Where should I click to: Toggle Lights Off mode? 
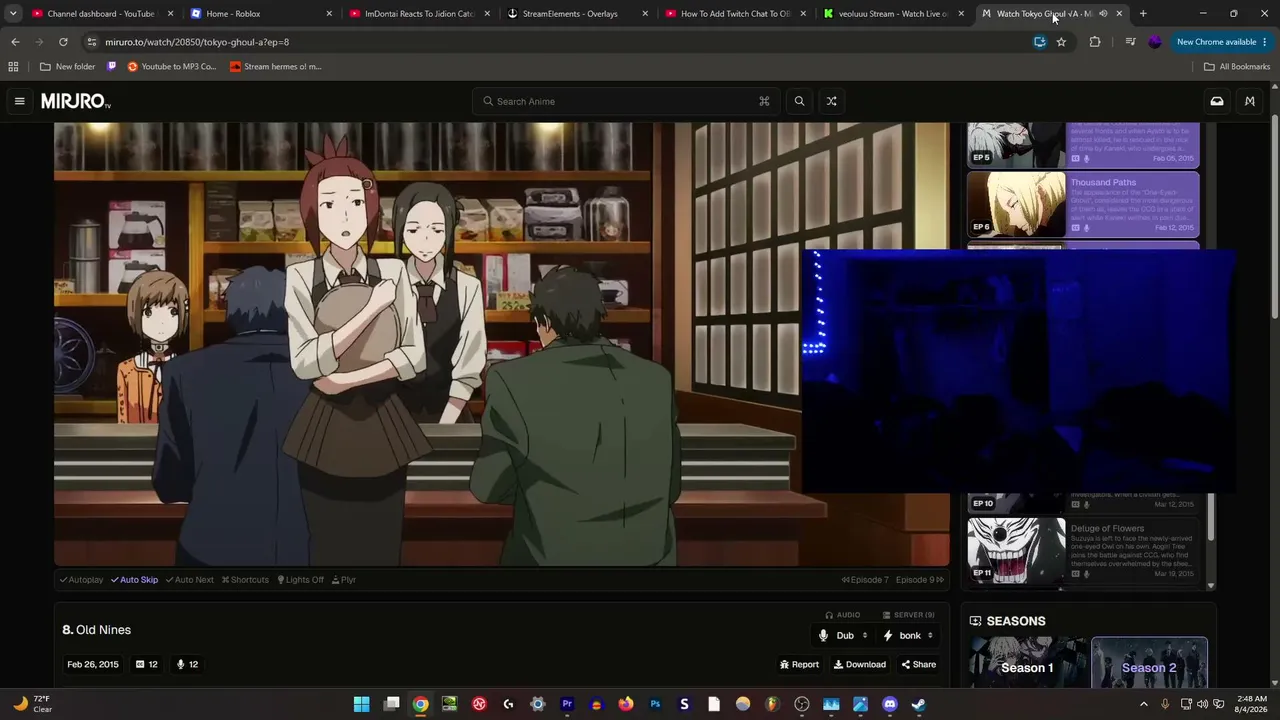(x=300, y=580)
